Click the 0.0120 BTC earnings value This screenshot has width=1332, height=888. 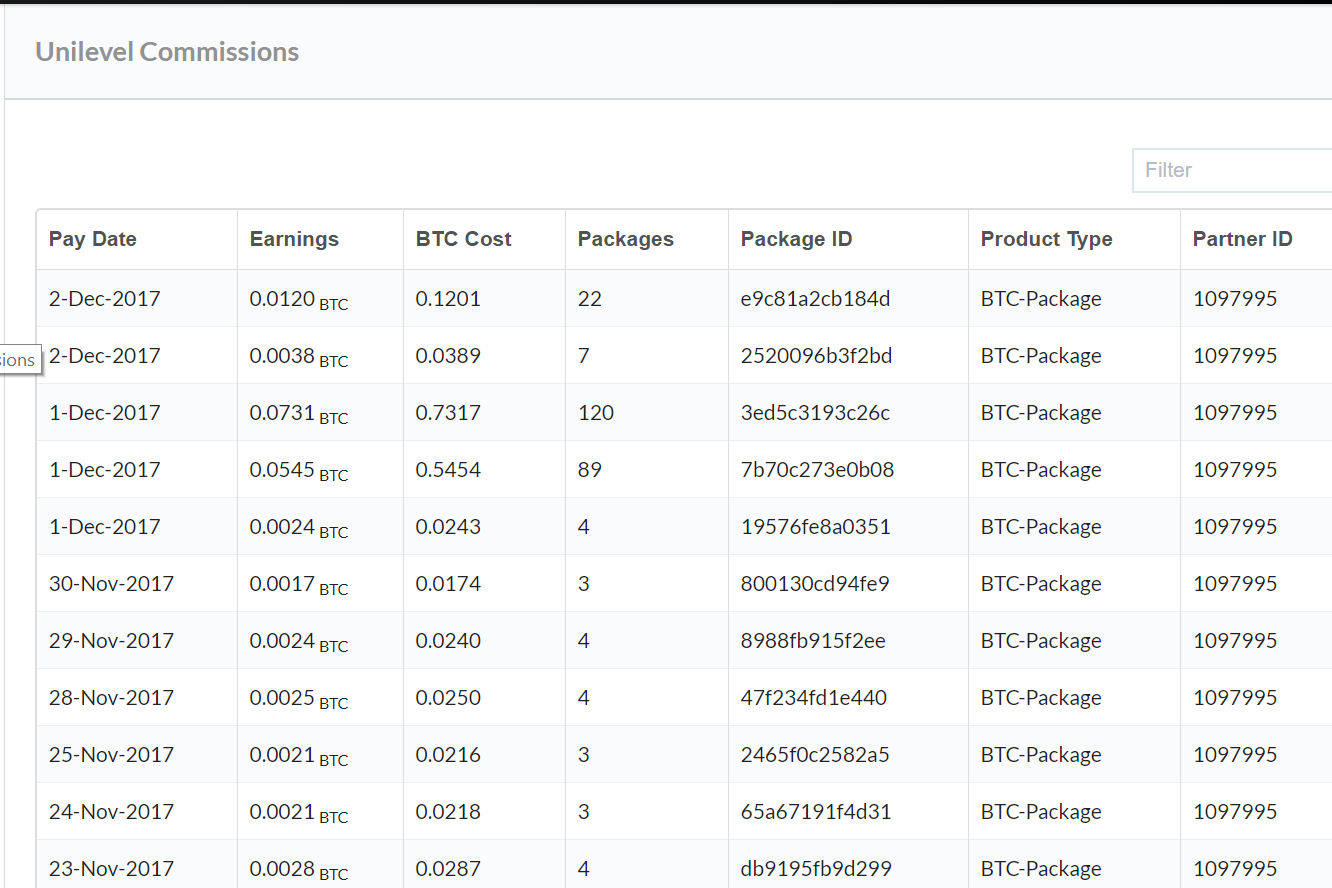point(298,300)
